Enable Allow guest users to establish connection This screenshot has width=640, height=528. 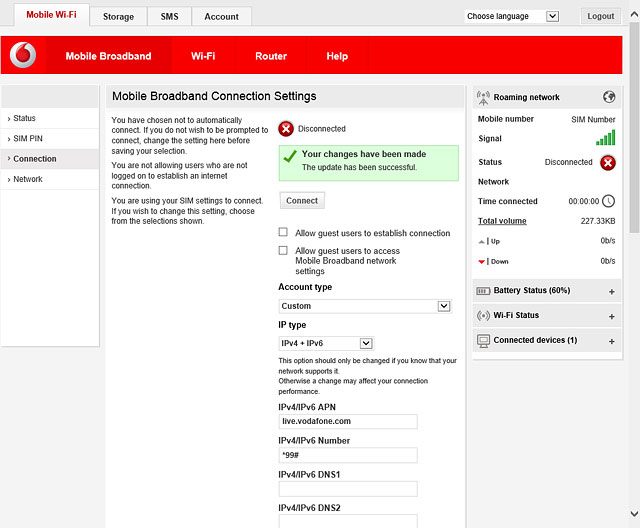pos(283,232)
